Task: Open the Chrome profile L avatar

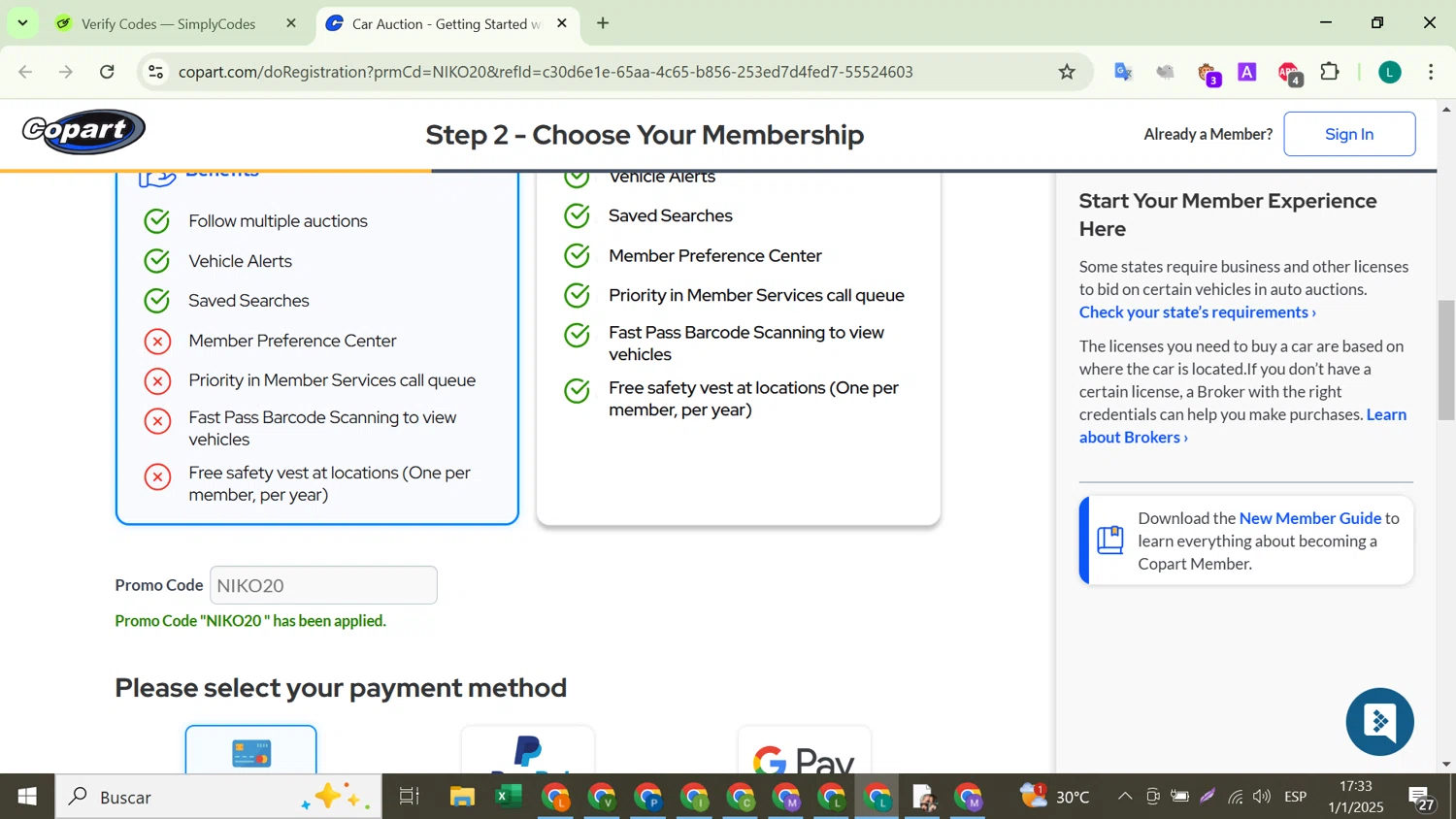Action: (x=1390, y=72)
